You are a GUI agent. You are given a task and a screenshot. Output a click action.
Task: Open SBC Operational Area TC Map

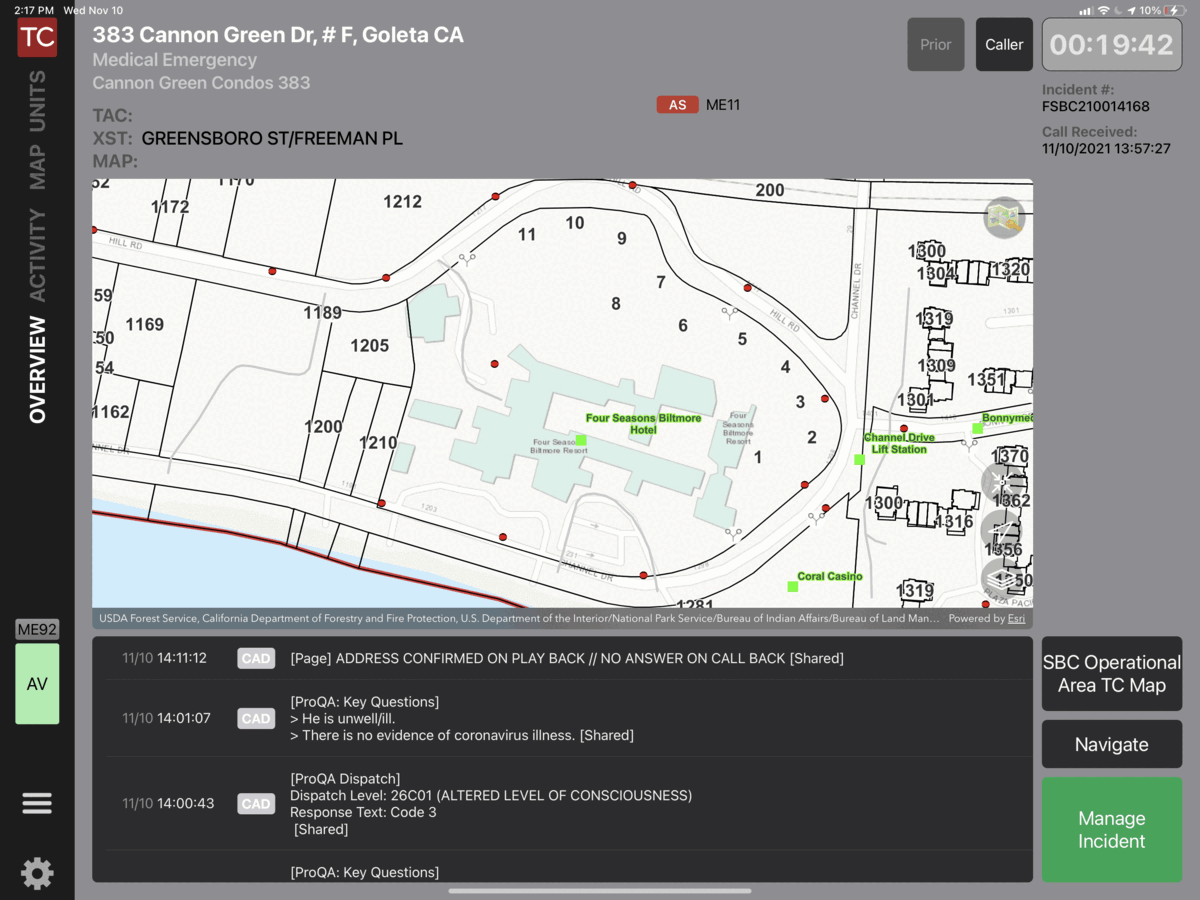click(1111, 674)
